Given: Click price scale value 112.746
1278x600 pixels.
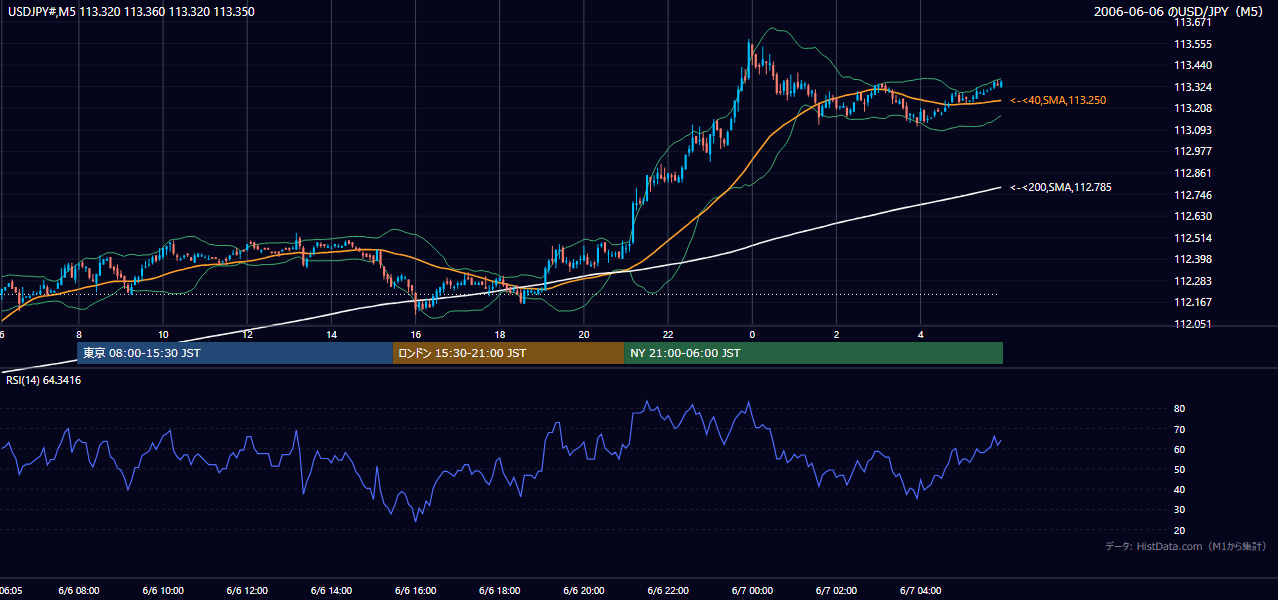Looking at the screenshot, I should (1192, 195).
